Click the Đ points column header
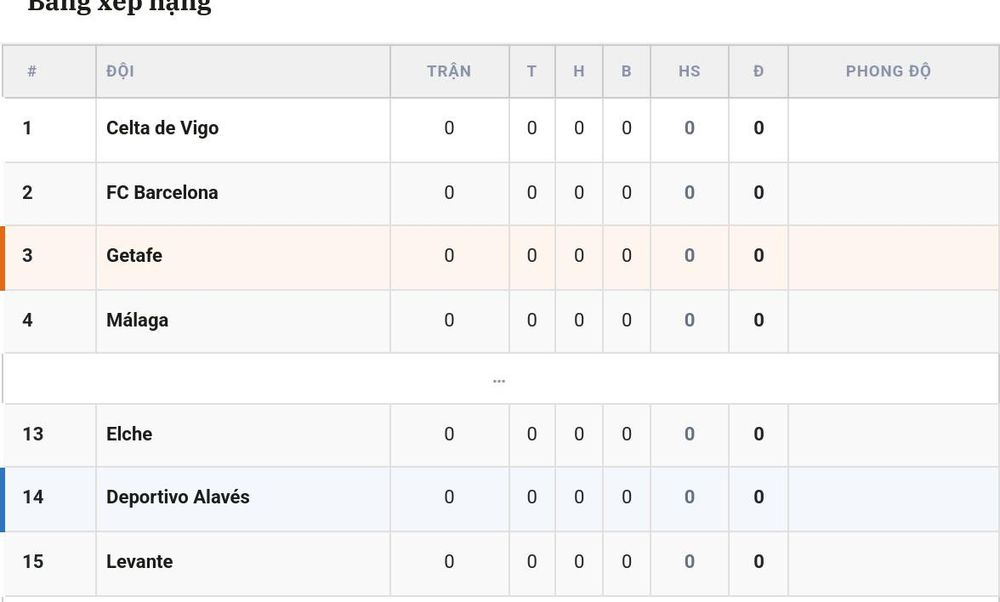 pyautogui.click(x=758, y=71)
